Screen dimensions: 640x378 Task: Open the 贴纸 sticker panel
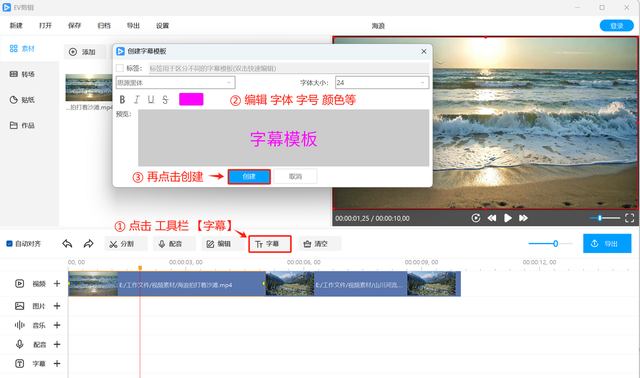pyautogui.click(x=22, y=100)
